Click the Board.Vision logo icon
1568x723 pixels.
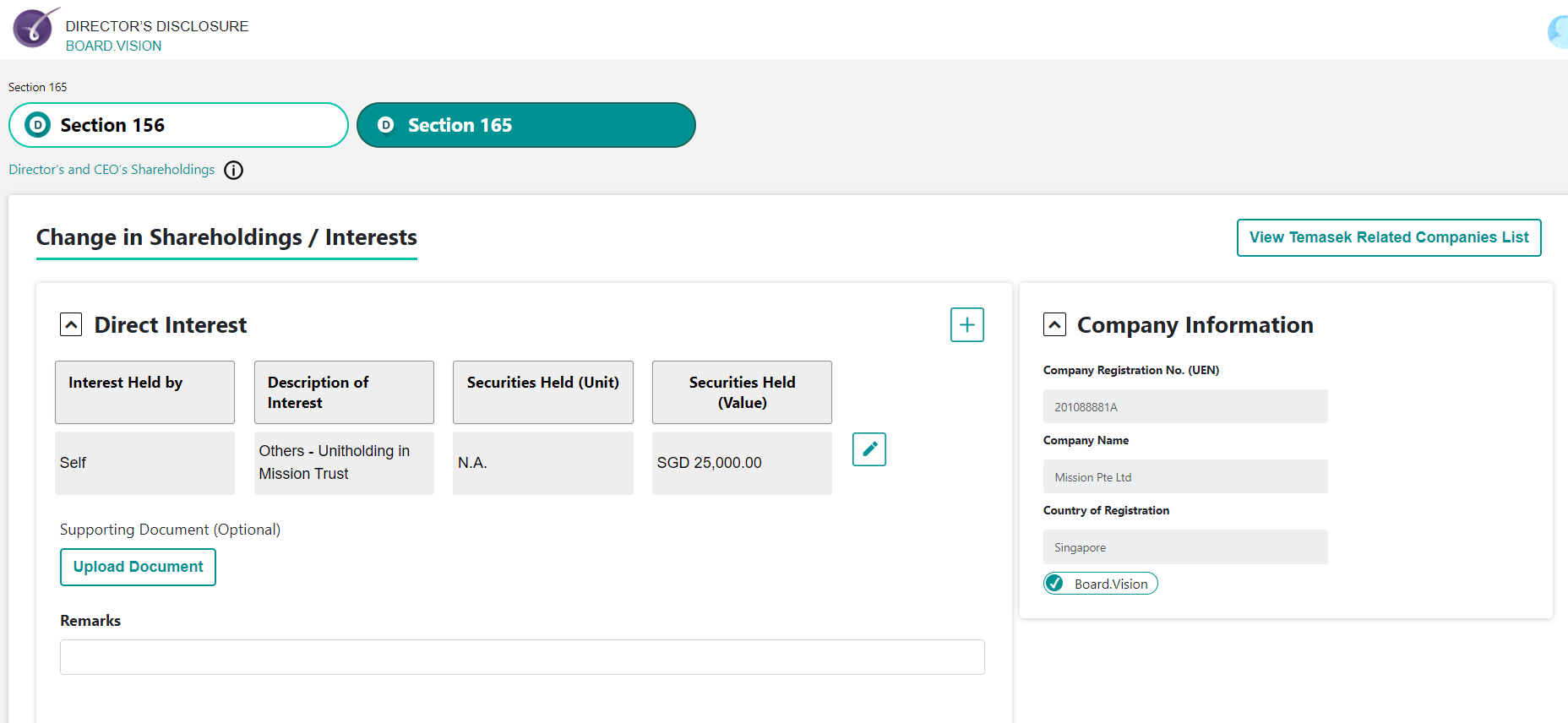(35, 28)
